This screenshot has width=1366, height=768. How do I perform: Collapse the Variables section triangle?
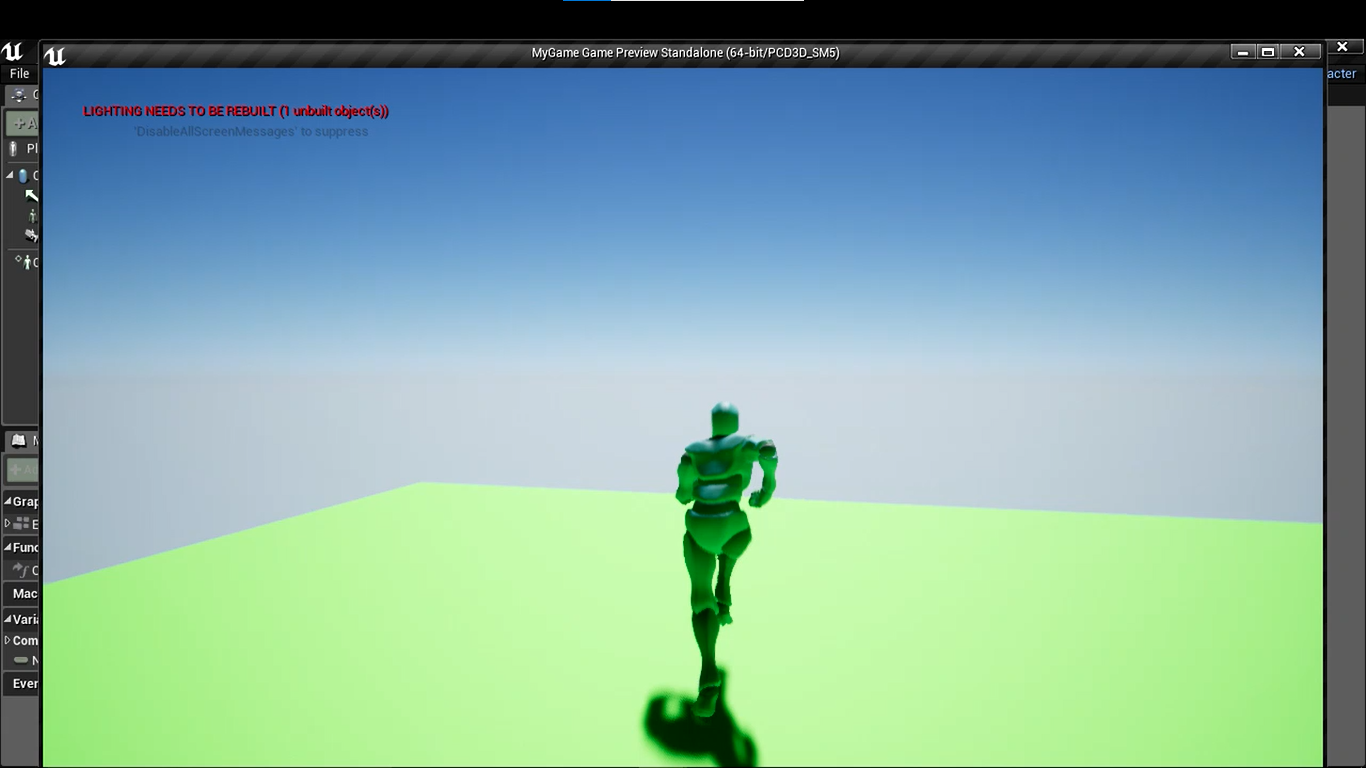(x=8, y=620)
